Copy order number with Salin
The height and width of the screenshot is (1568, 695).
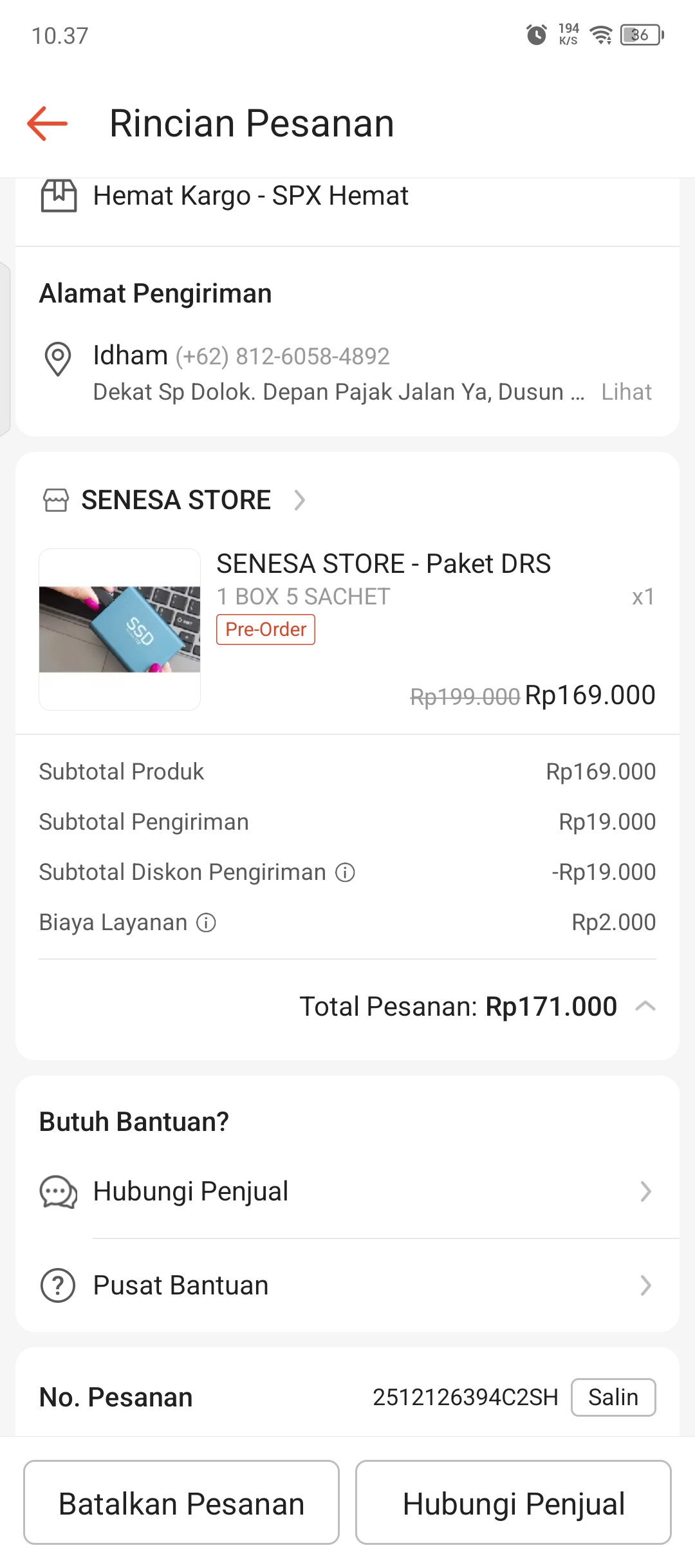tap(613, 1397)
